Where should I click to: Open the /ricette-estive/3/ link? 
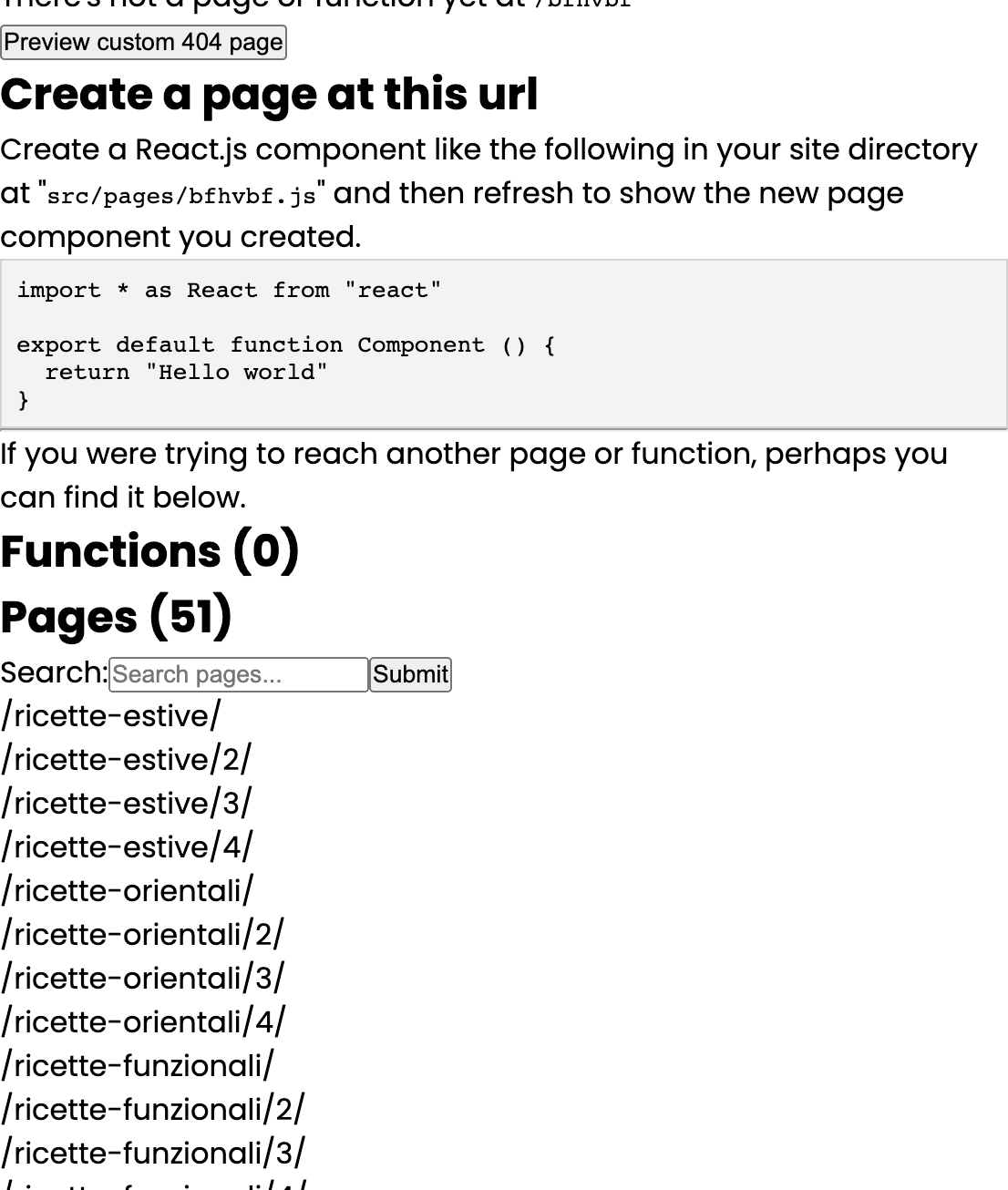(x=126, y=804)
